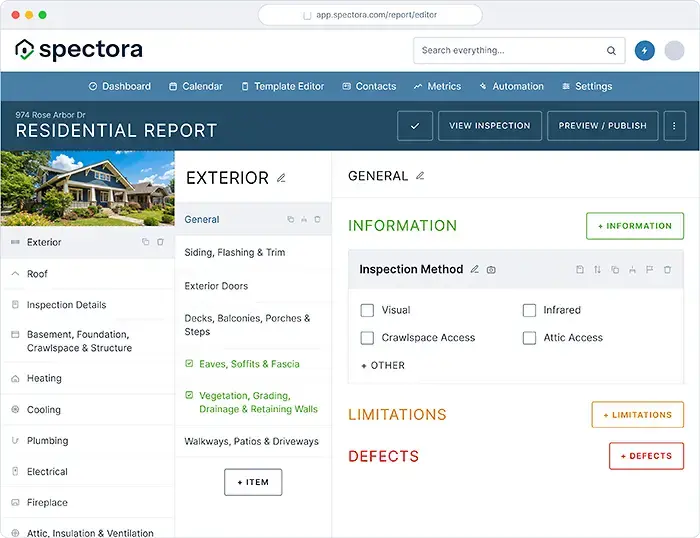Click the General item merge icon
700x538 pixels.
click(304, 219)
